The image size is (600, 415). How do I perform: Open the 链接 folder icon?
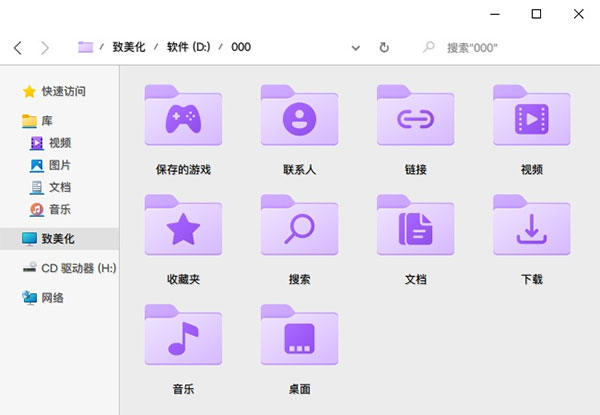pyautogui.click(x=415, y=119)
